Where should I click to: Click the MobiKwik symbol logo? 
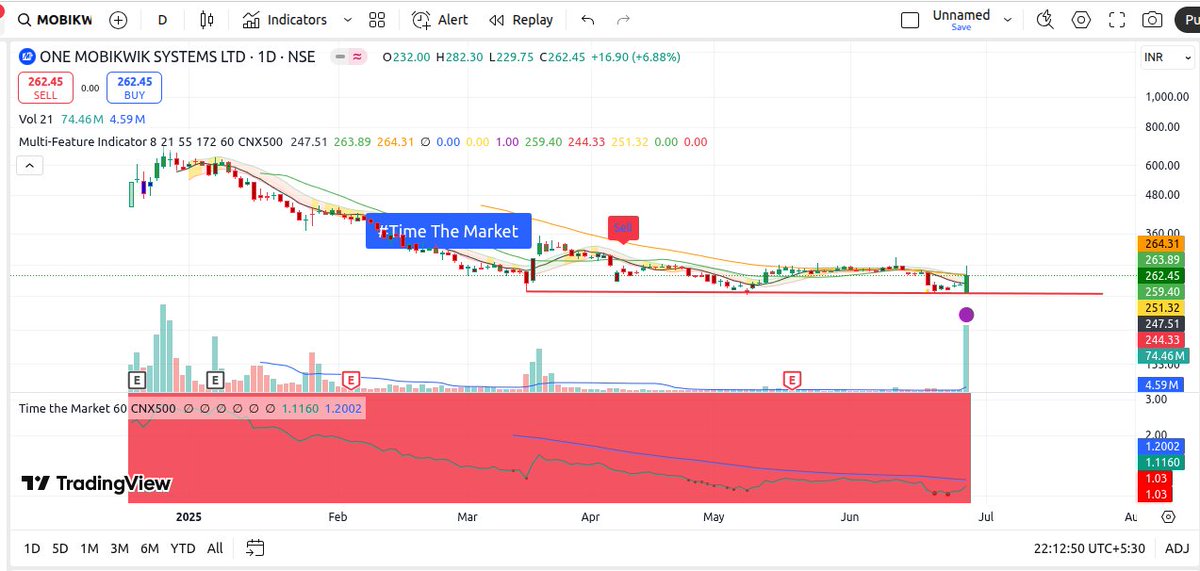pyautogui.click(x=28, y=57)
